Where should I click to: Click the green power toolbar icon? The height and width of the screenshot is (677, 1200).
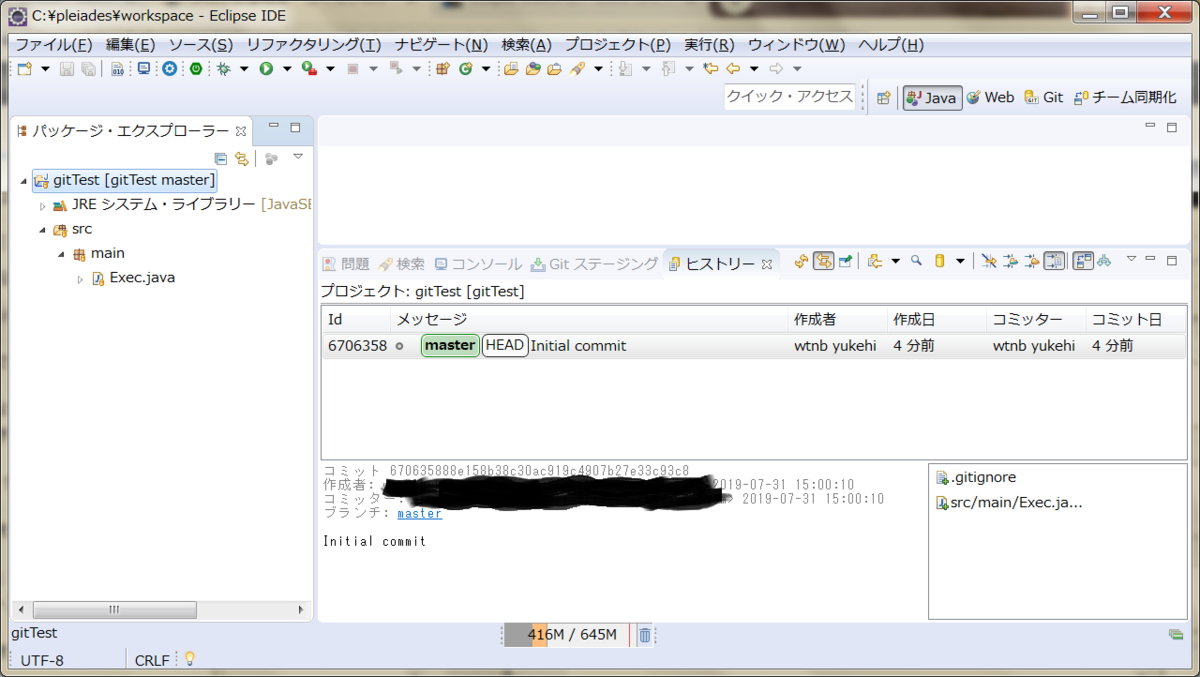(196, 69)
